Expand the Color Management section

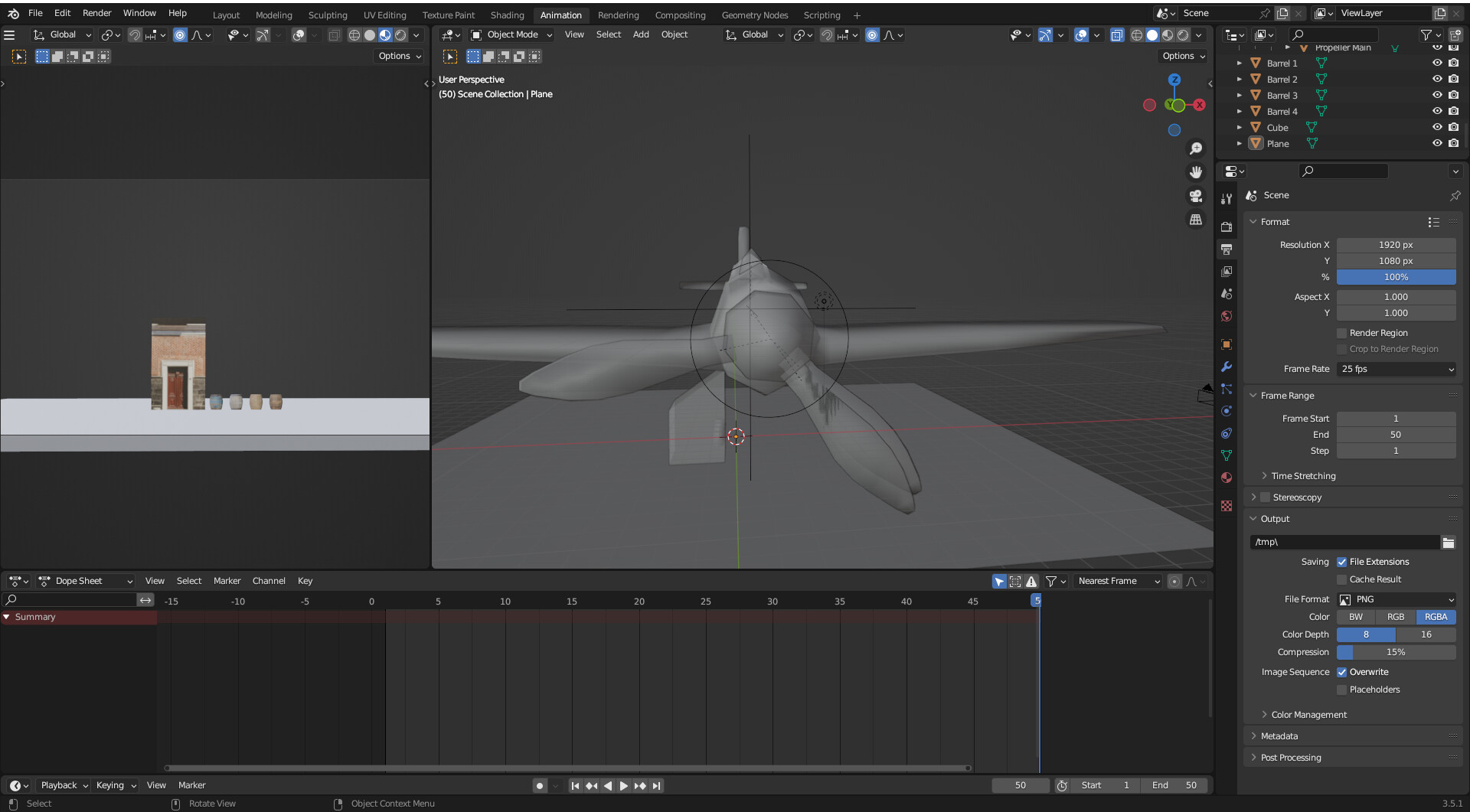[x=1307, y=714]
